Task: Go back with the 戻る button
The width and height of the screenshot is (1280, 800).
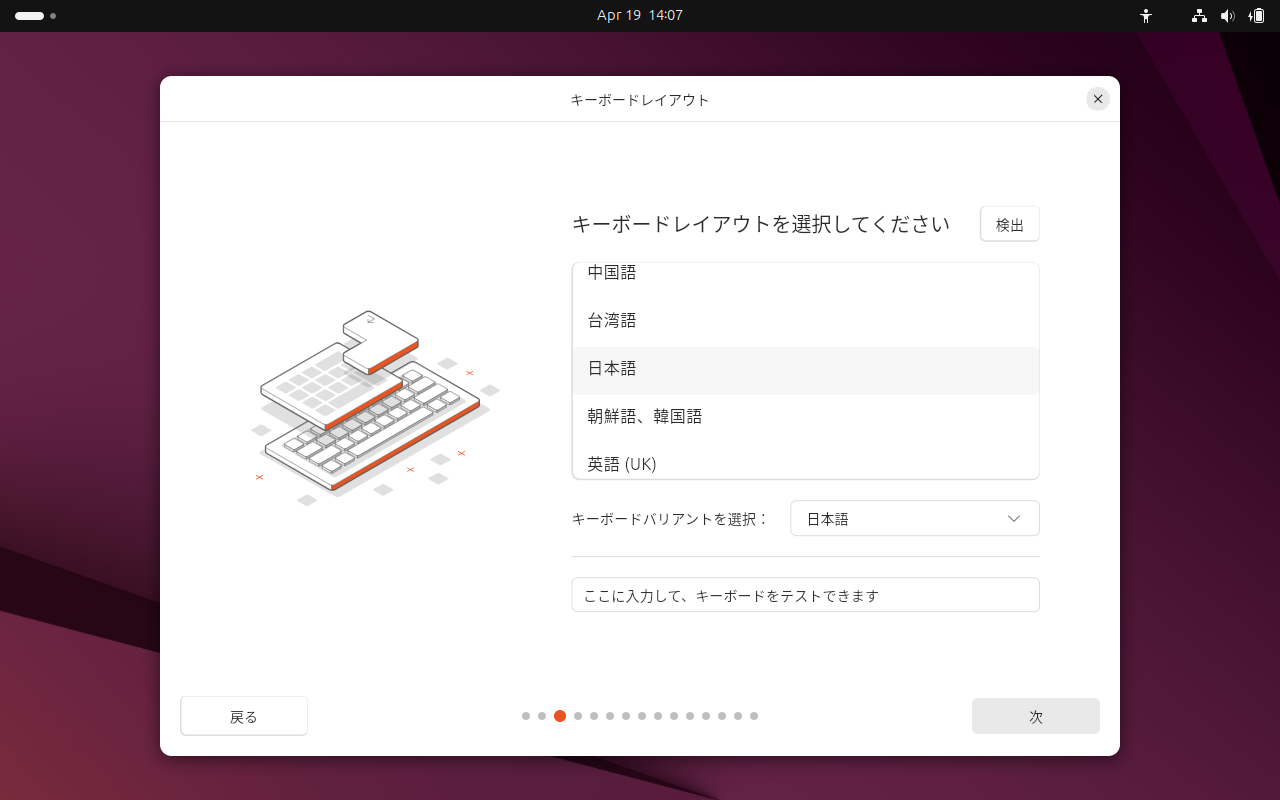Action: tap(244, 716)
